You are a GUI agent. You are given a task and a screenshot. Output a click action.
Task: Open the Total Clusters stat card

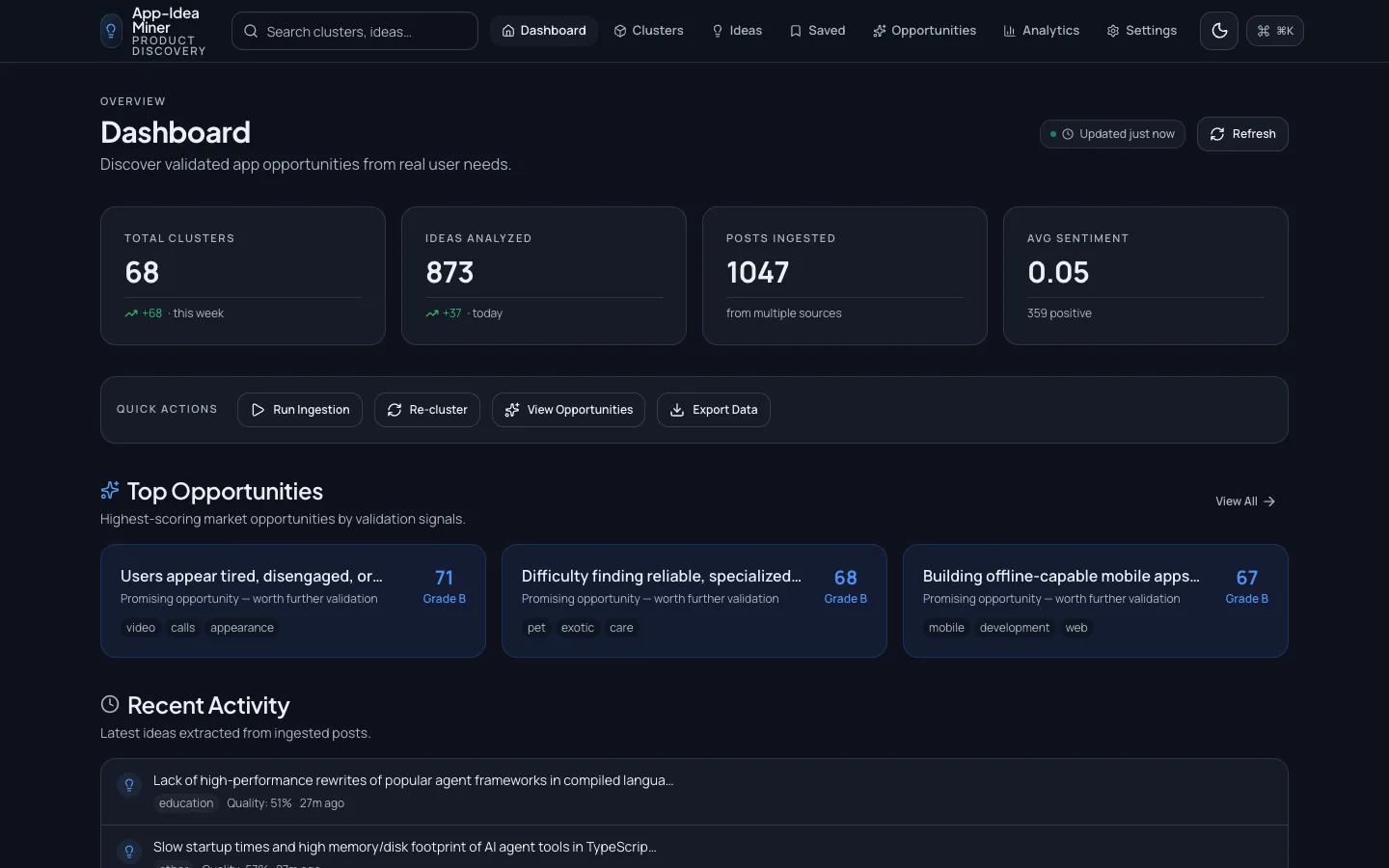(x=243, y=276)
